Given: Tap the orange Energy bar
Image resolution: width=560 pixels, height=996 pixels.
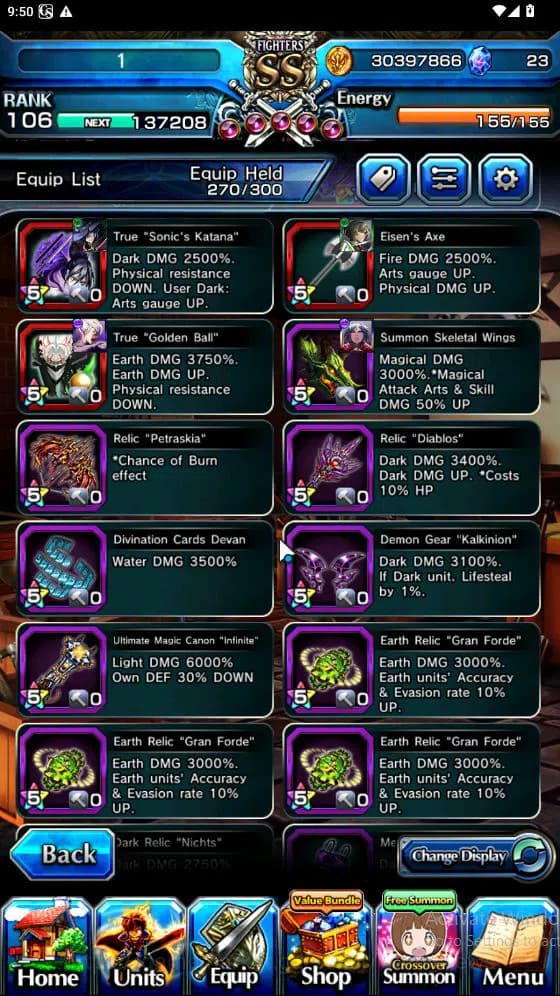Looking at the screenshot, I should point(474,115).
